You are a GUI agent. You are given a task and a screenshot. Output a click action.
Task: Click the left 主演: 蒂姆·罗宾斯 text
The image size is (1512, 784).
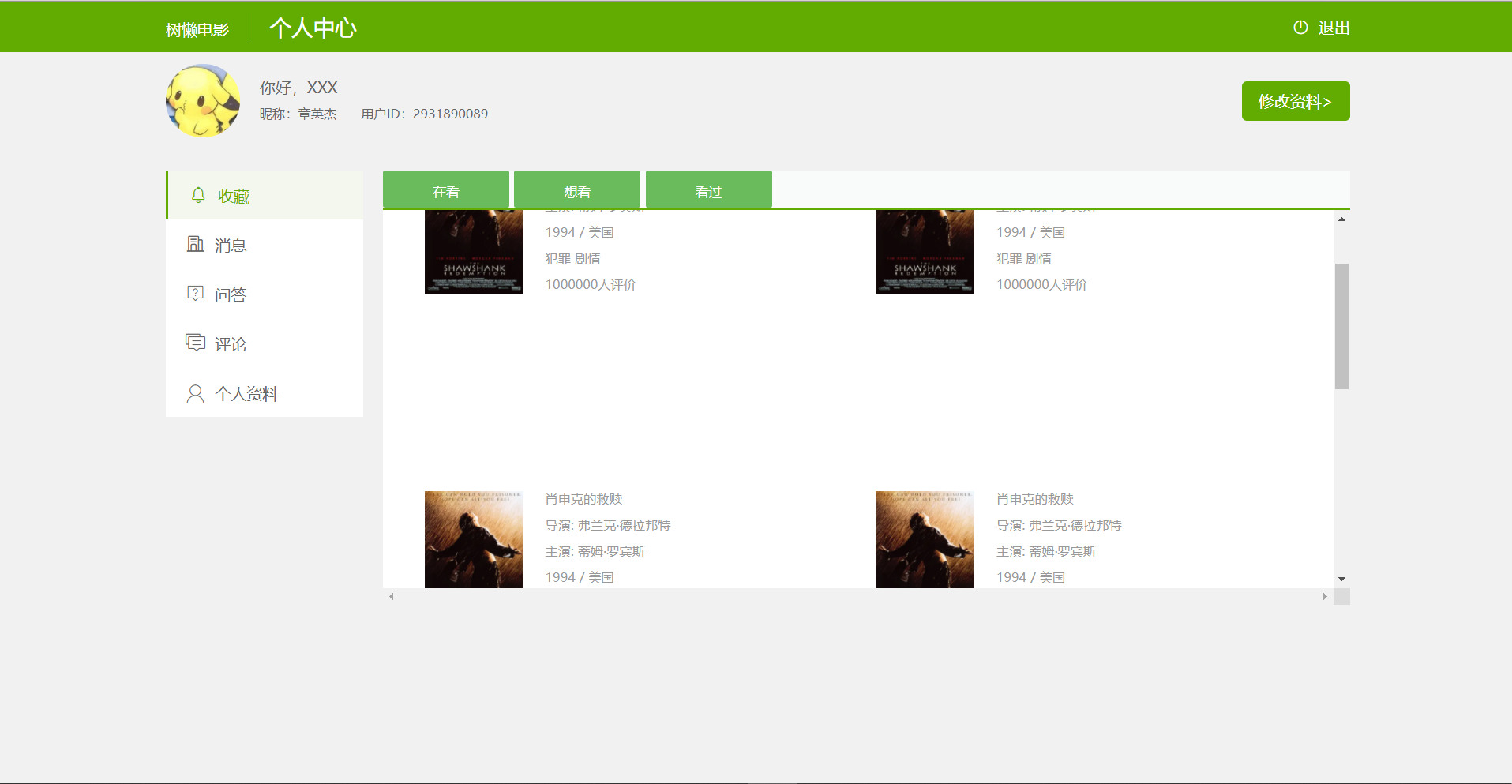coord(595,551)
